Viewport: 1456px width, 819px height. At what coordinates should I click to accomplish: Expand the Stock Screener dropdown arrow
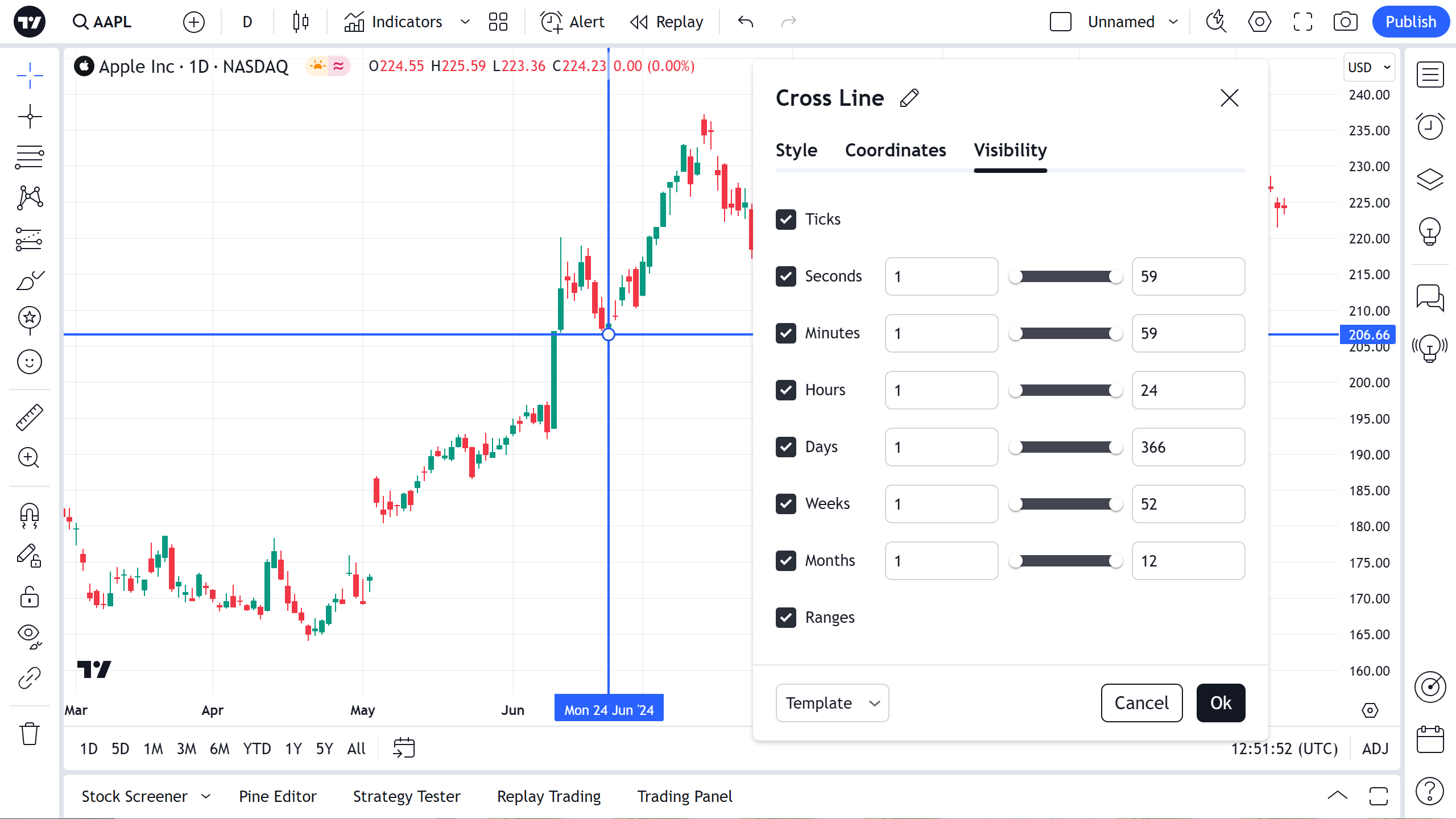[x=206, y=796]
